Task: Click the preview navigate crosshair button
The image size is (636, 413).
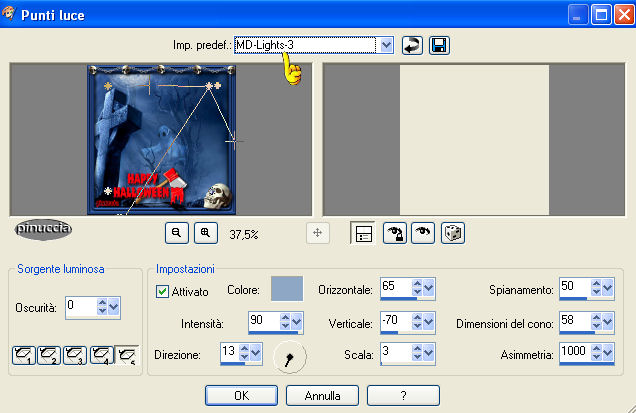Action: pyautogui.click(x=318, y=233)
